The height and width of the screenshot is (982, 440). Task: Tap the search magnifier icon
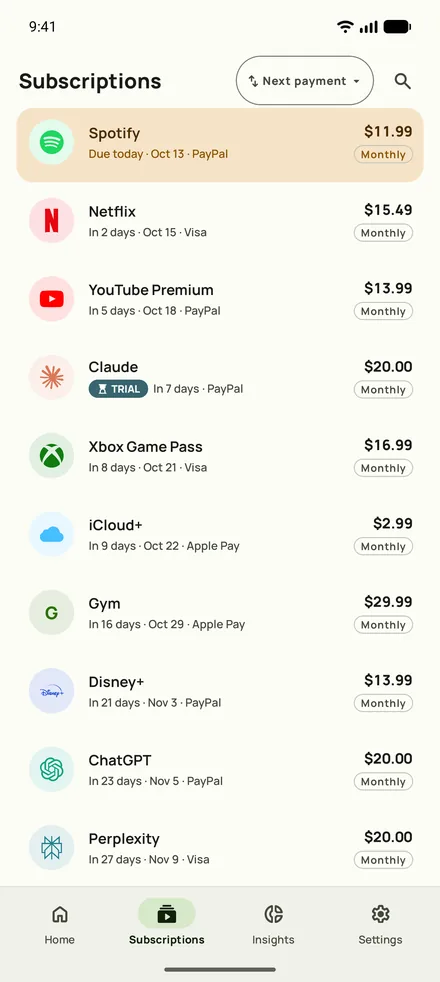coord(402,81)
